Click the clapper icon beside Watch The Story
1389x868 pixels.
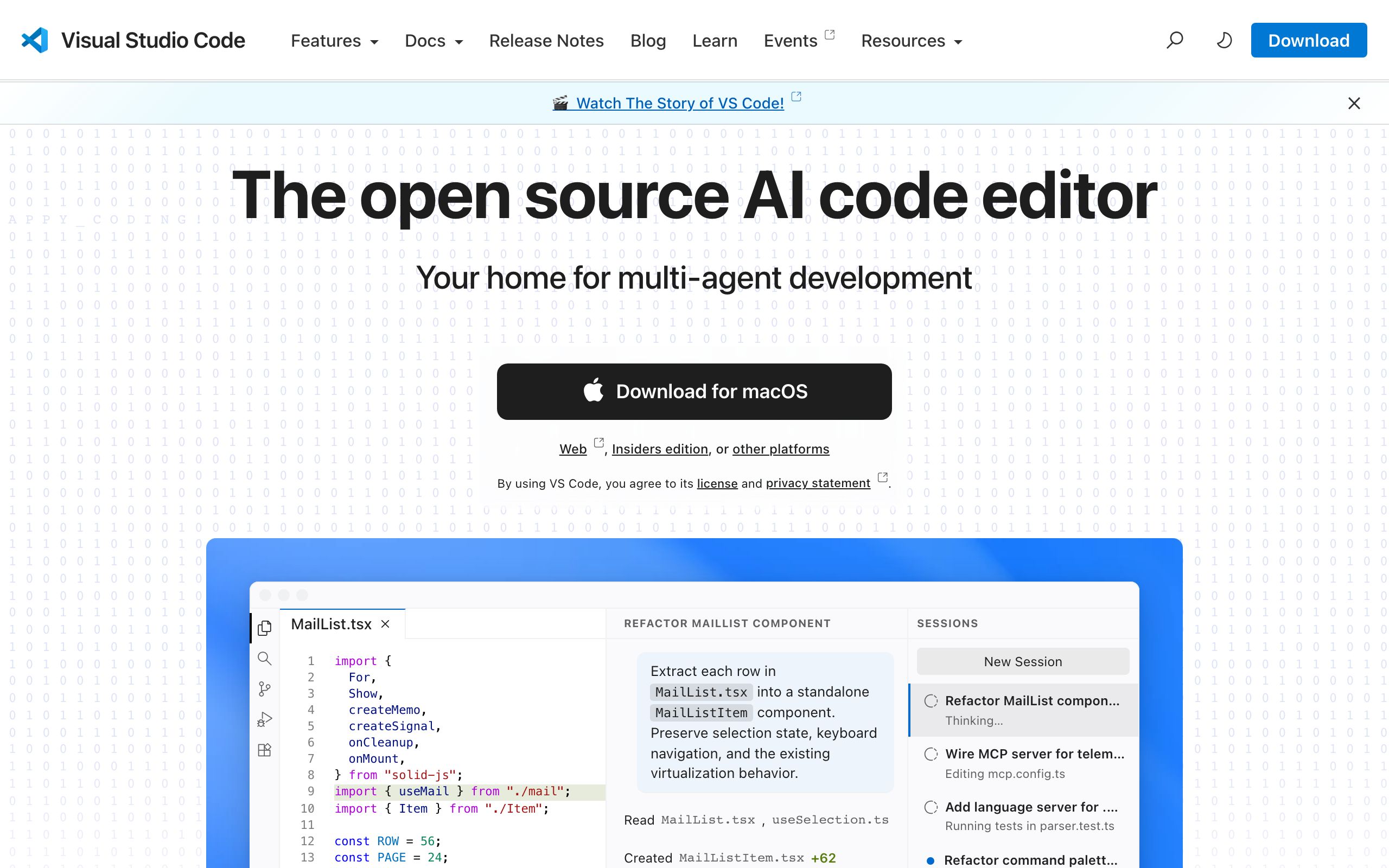(x=560, y=103)
